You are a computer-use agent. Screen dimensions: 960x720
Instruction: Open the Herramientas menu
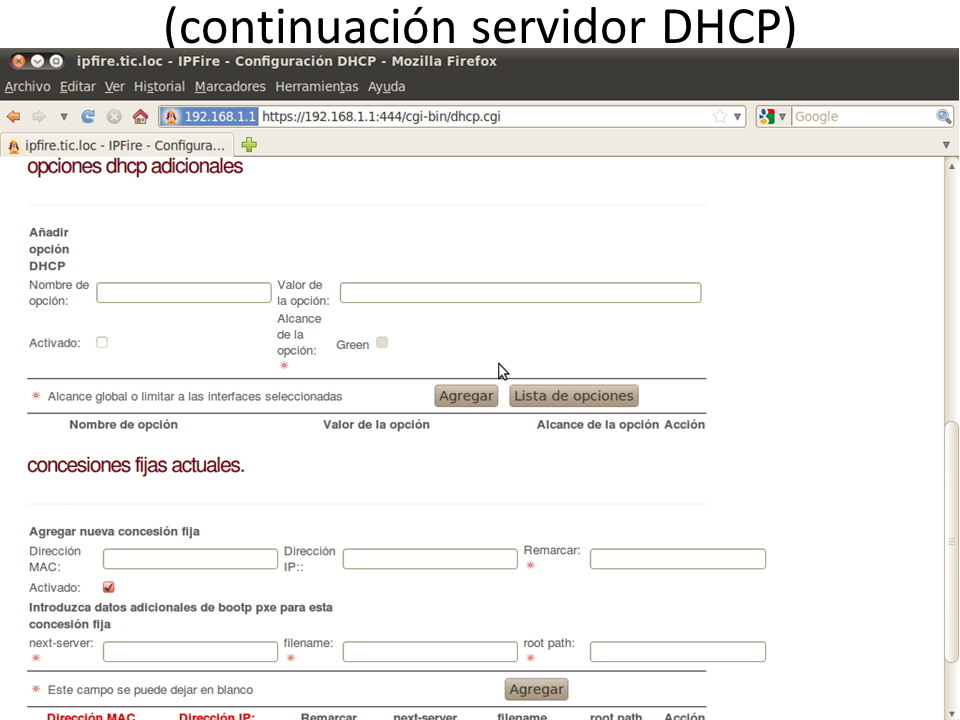(316, 87)
